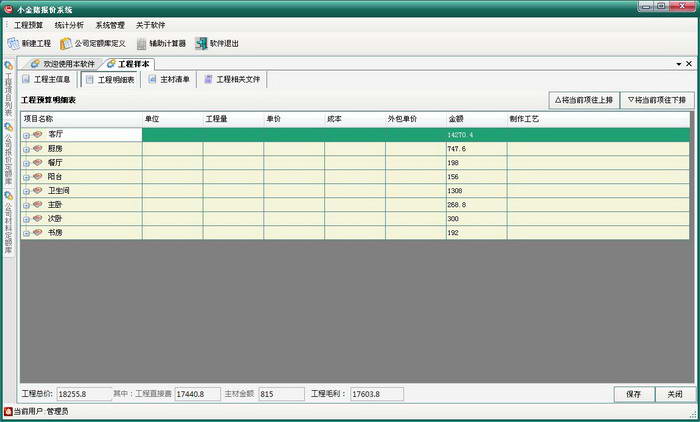Click the 关闭 button at the bottom
Screen dimensions: 700x422
point(675,394)
